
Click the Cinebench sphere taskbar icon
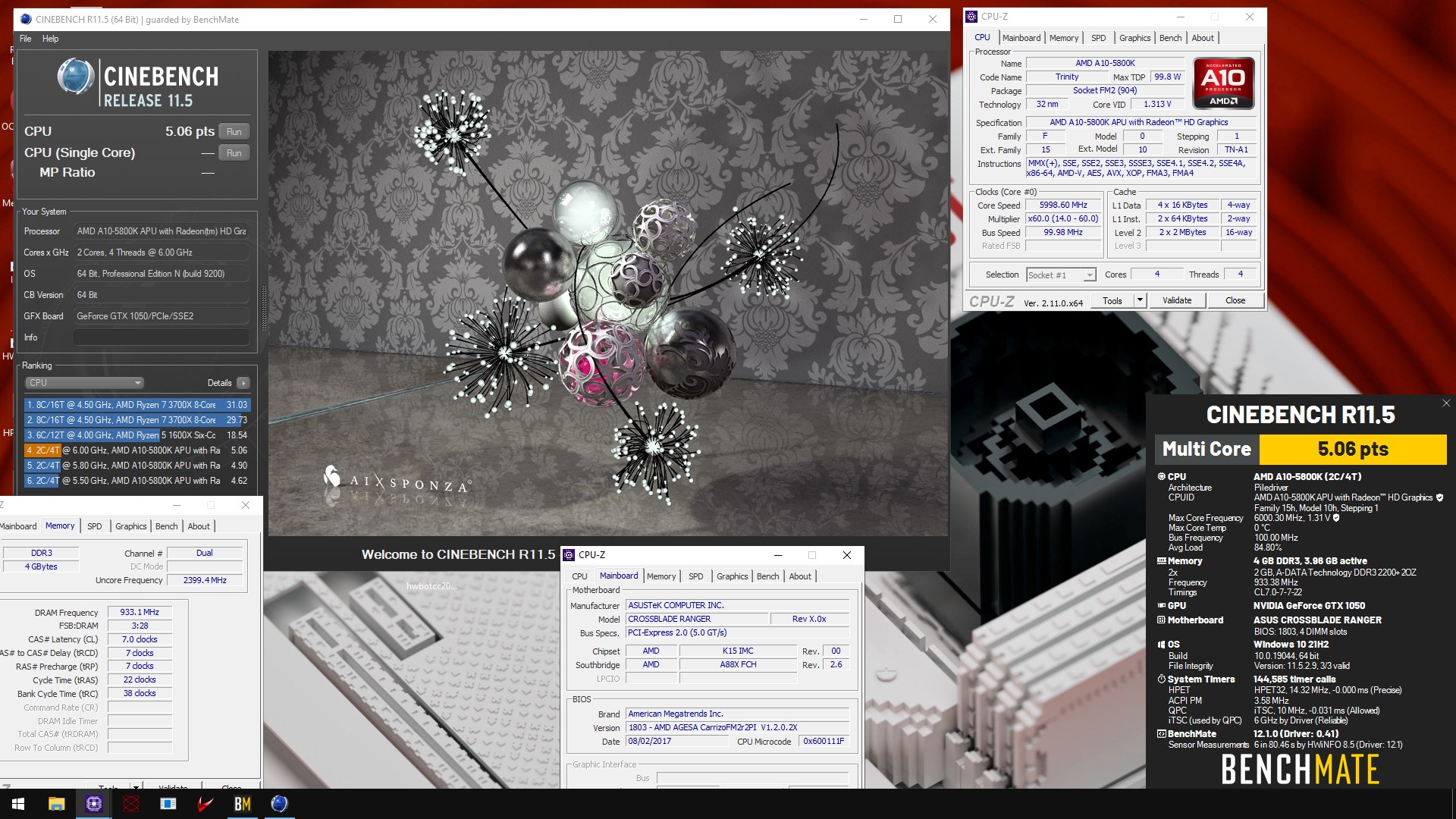(x=279, y=804)
